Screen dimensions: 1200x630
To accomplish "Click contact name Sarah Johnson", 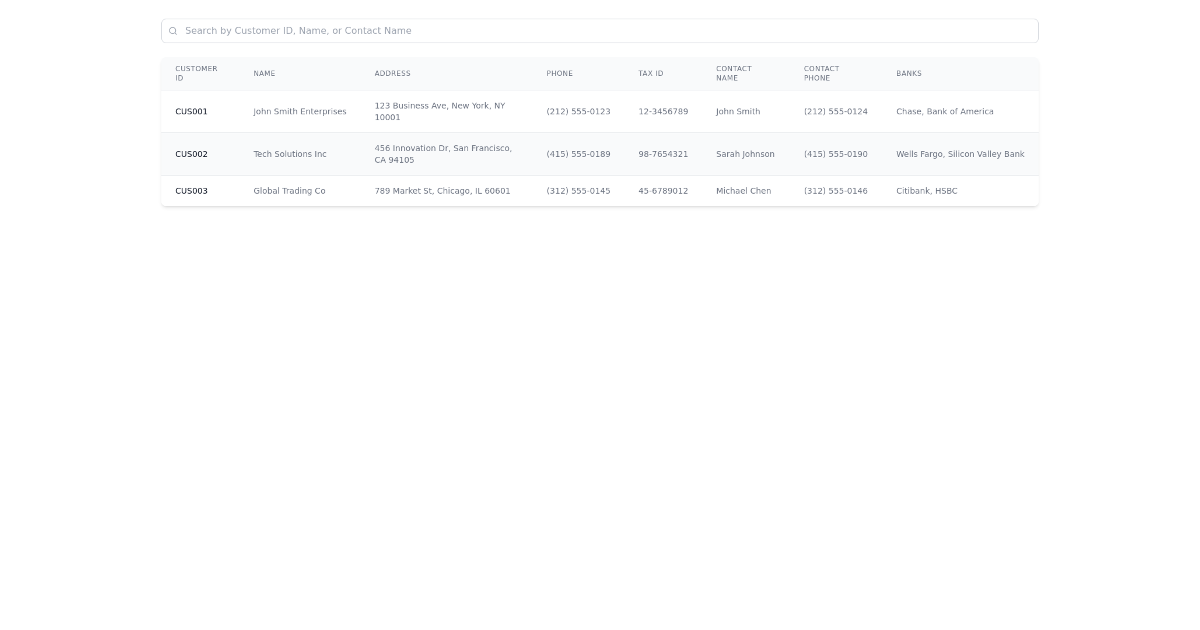I will [745, 155].
